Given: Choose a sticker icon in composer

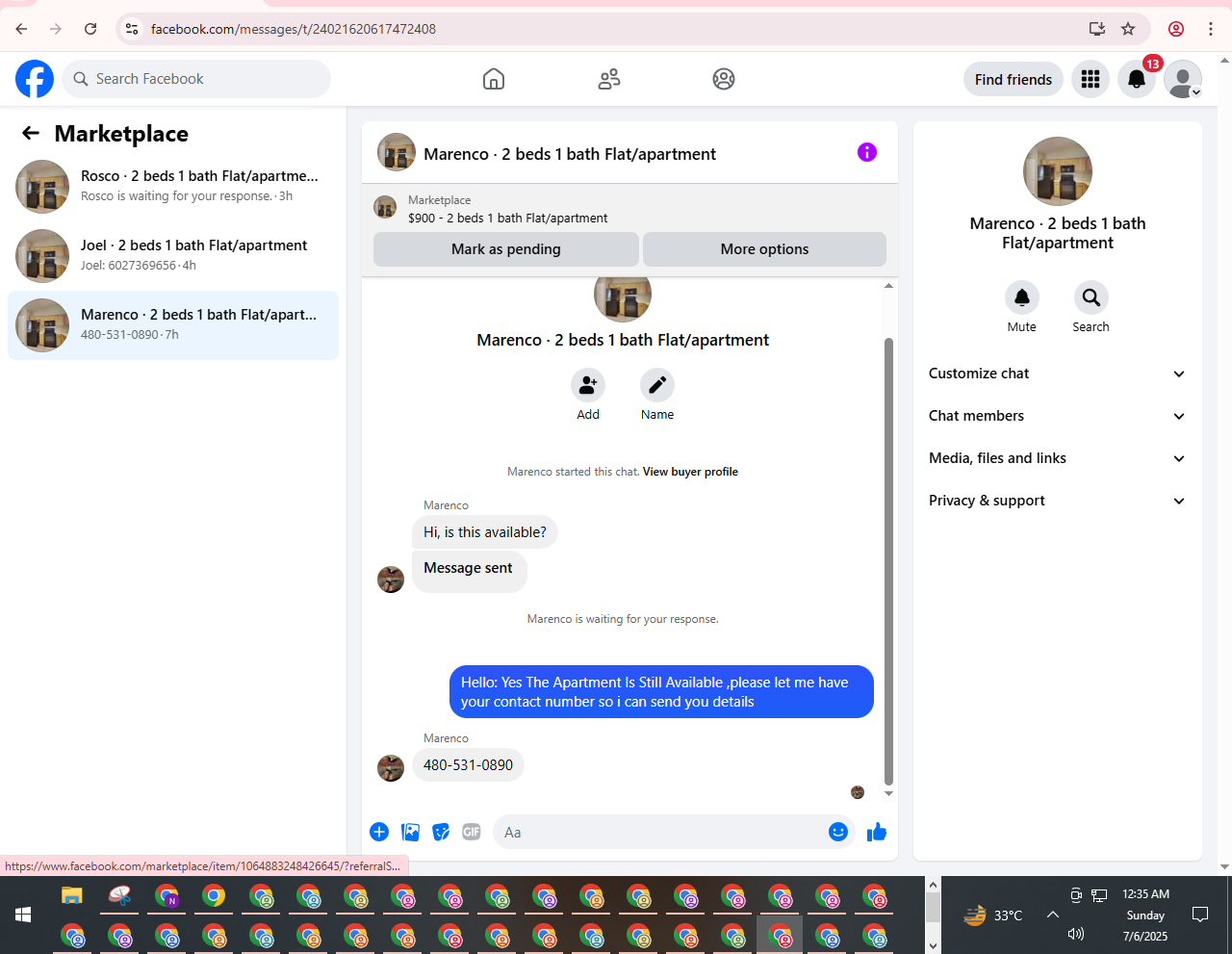Looking at the screenshot, I should click(x=441, y=832).
